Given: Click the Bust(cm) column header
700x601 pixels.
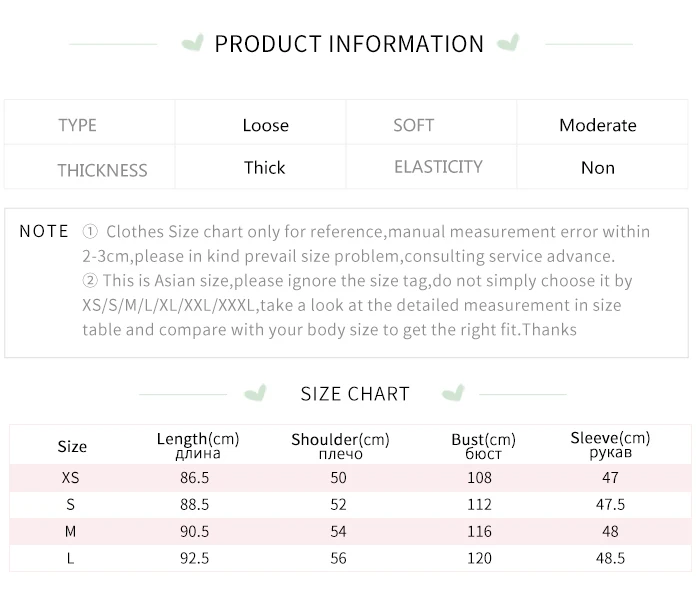Looking at the screenshot, I should pos(483,446).
